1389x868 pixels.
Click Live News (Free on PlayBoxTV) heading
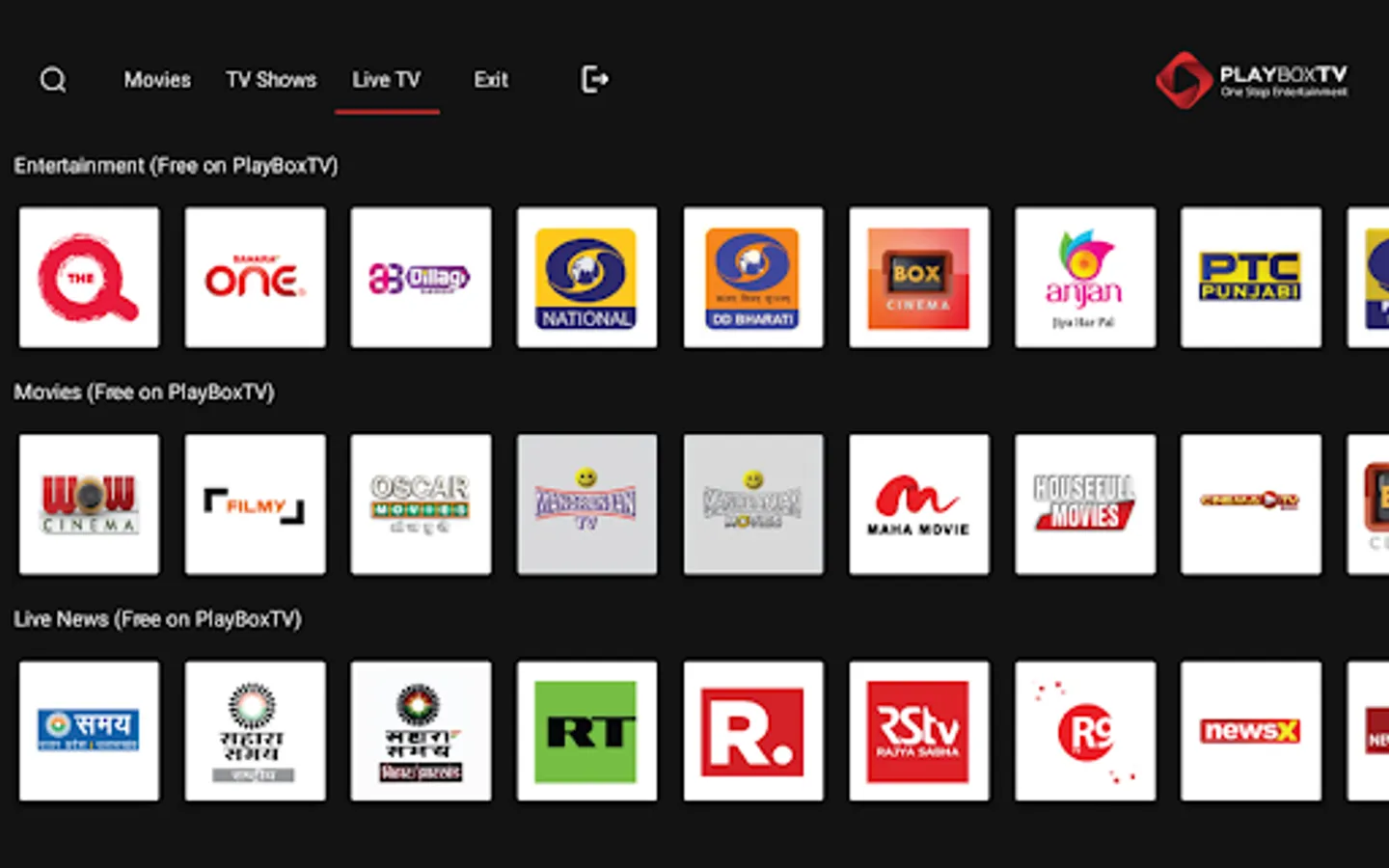click(x=158, y=619)
